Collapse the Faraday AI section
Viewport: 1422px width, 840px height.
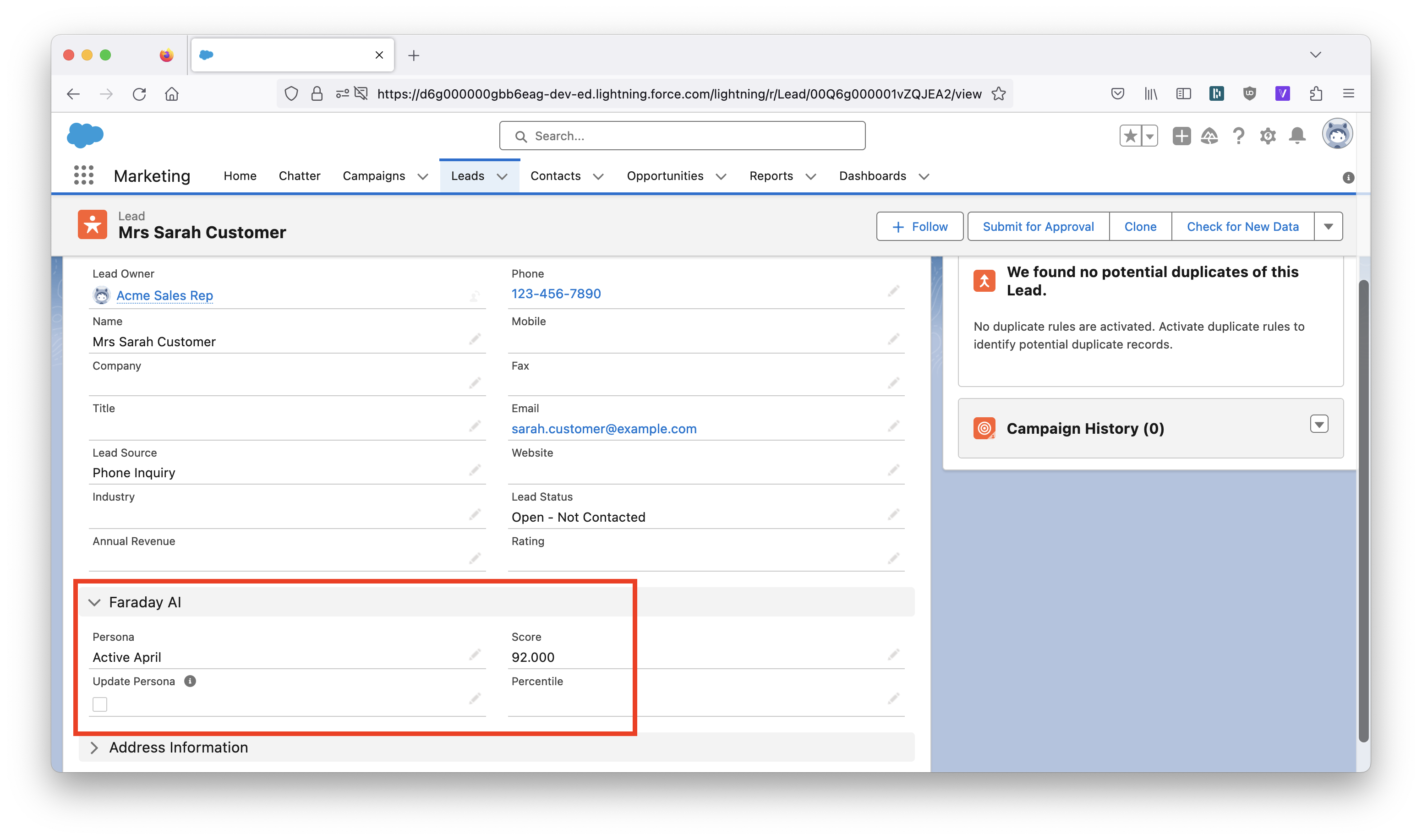point(94,602)
